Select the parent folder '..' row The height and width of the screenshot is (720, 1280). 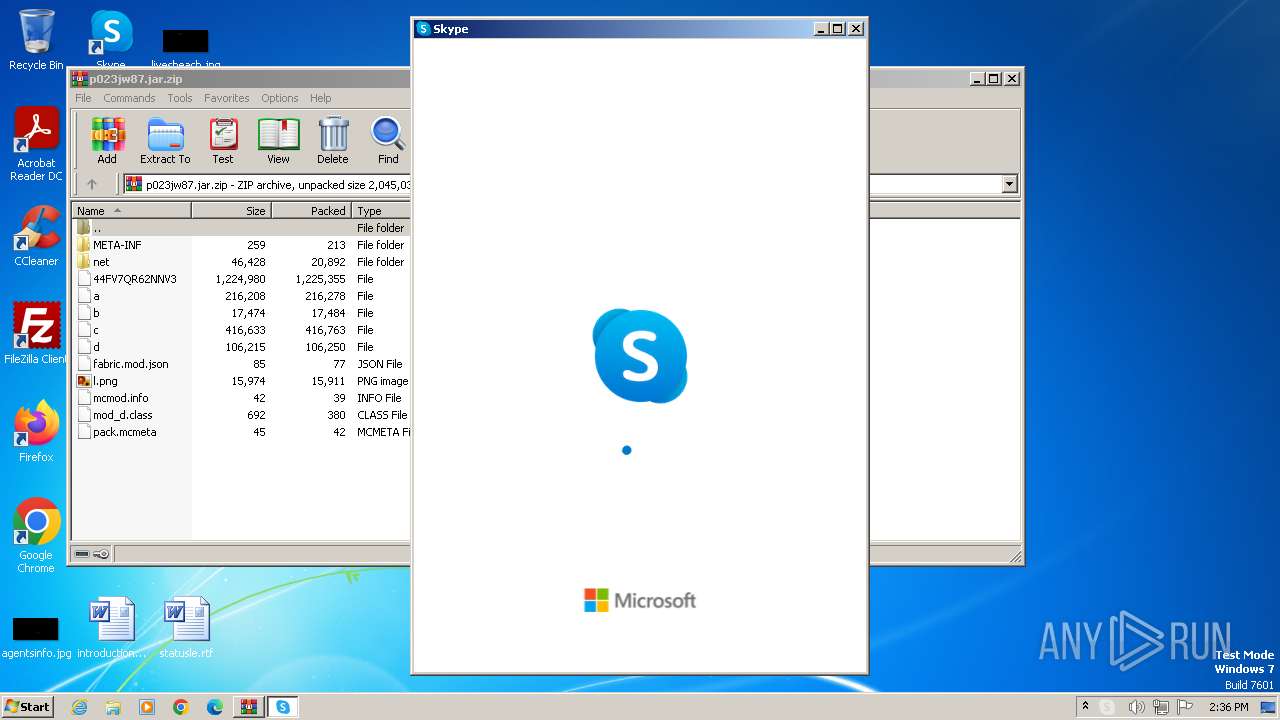click(x=241, y=228)
